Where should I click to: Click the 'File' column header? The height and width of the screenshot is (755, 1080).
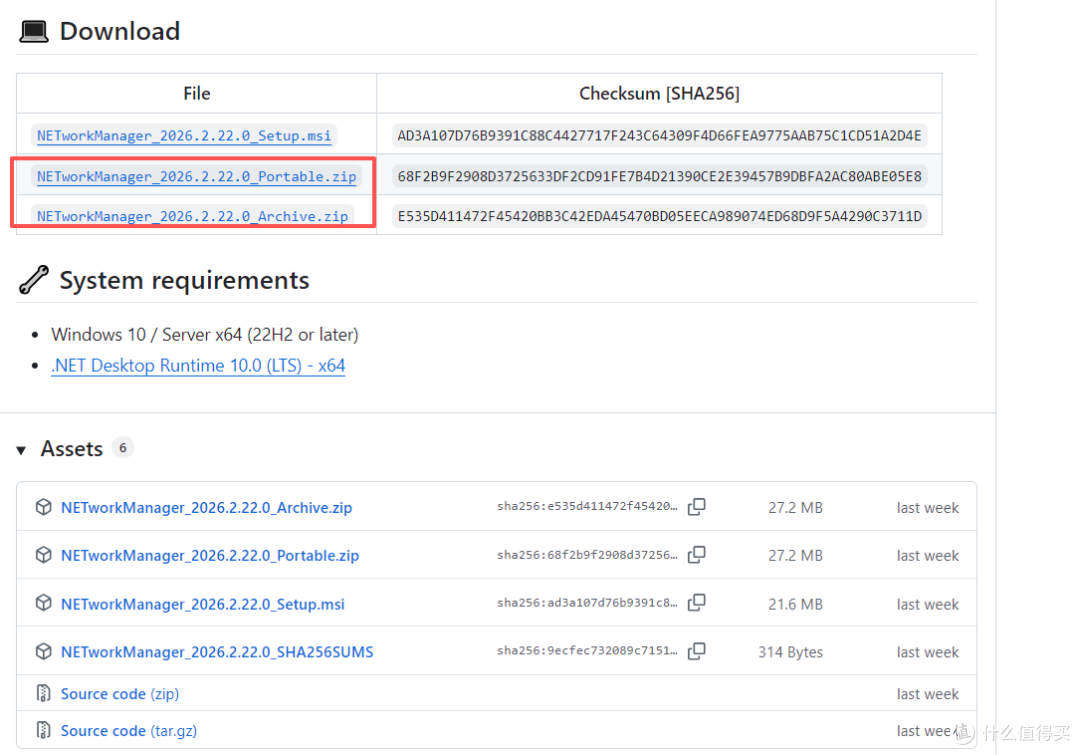click(x=196, y=94)
